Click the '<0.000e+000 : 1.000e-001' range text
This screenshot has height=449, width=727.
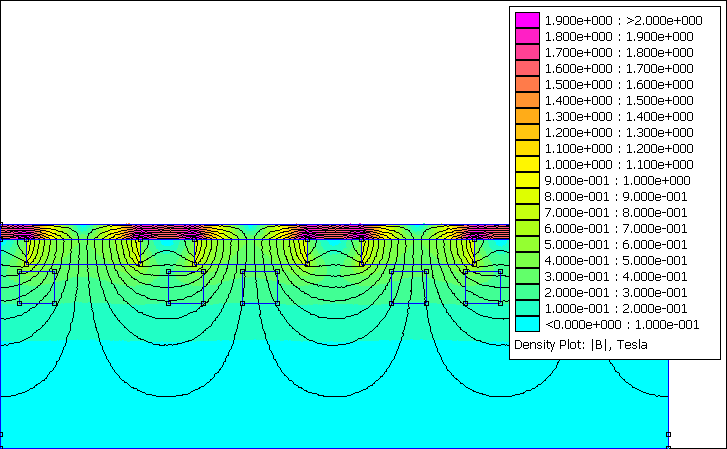click(x=622, y=324)
